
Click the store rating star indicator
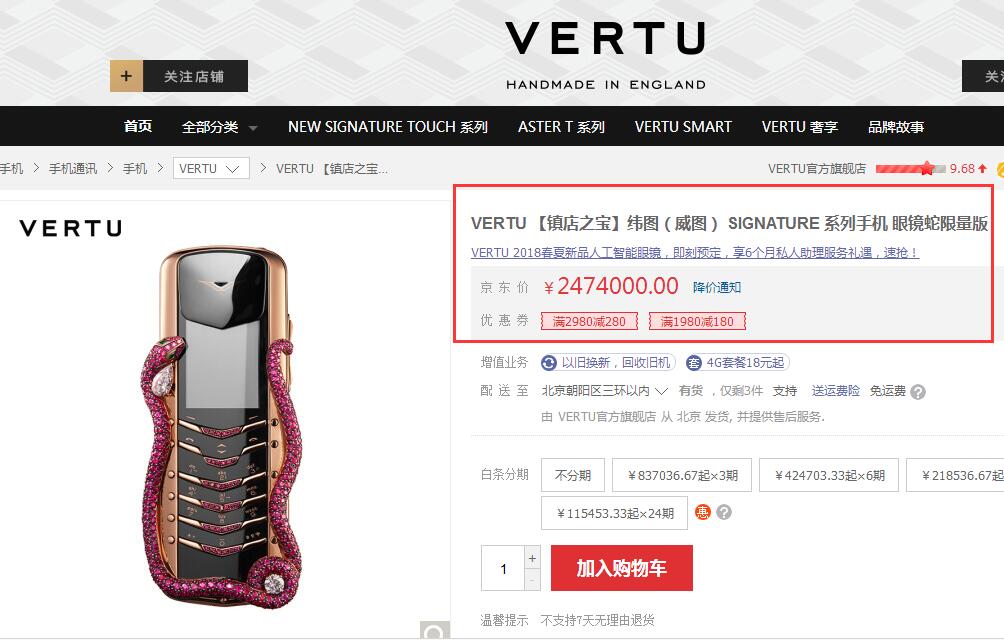coord(927,168)
